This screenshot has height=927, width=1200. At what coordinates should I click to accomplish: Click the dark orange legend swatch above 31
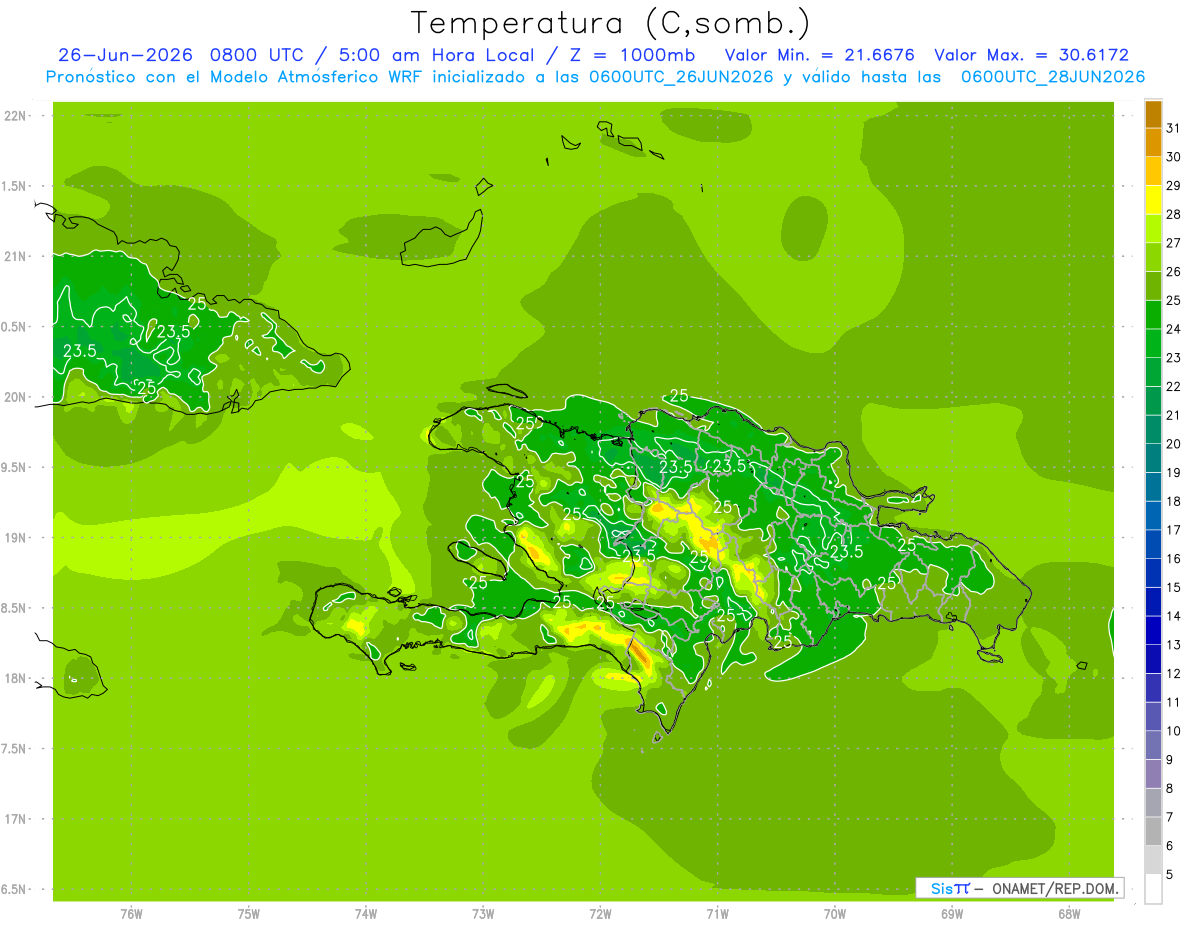click(x=1153, y=115)
